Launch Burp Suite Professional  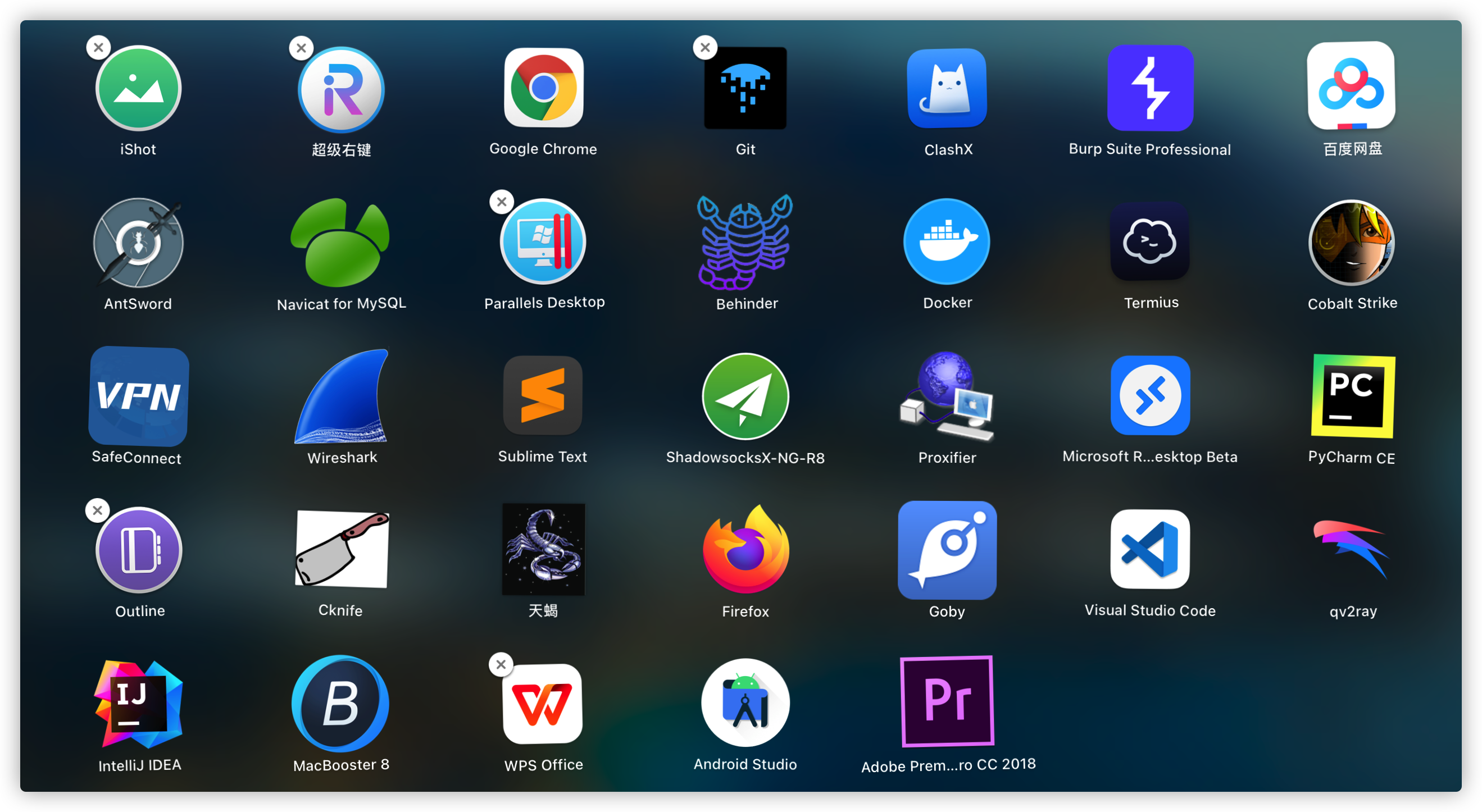pyautogui.click(x=1149, y=88)
